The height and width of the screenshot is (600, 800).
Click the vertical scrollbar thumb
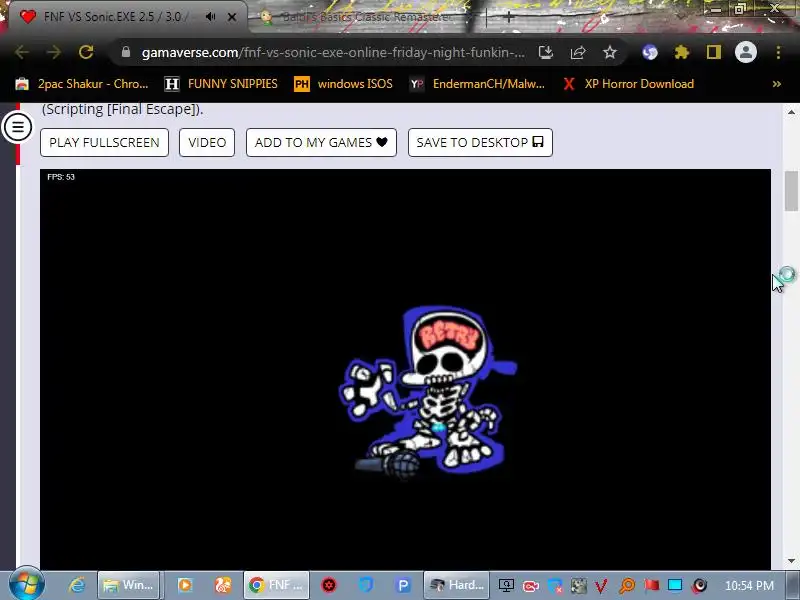click(791, 191)
